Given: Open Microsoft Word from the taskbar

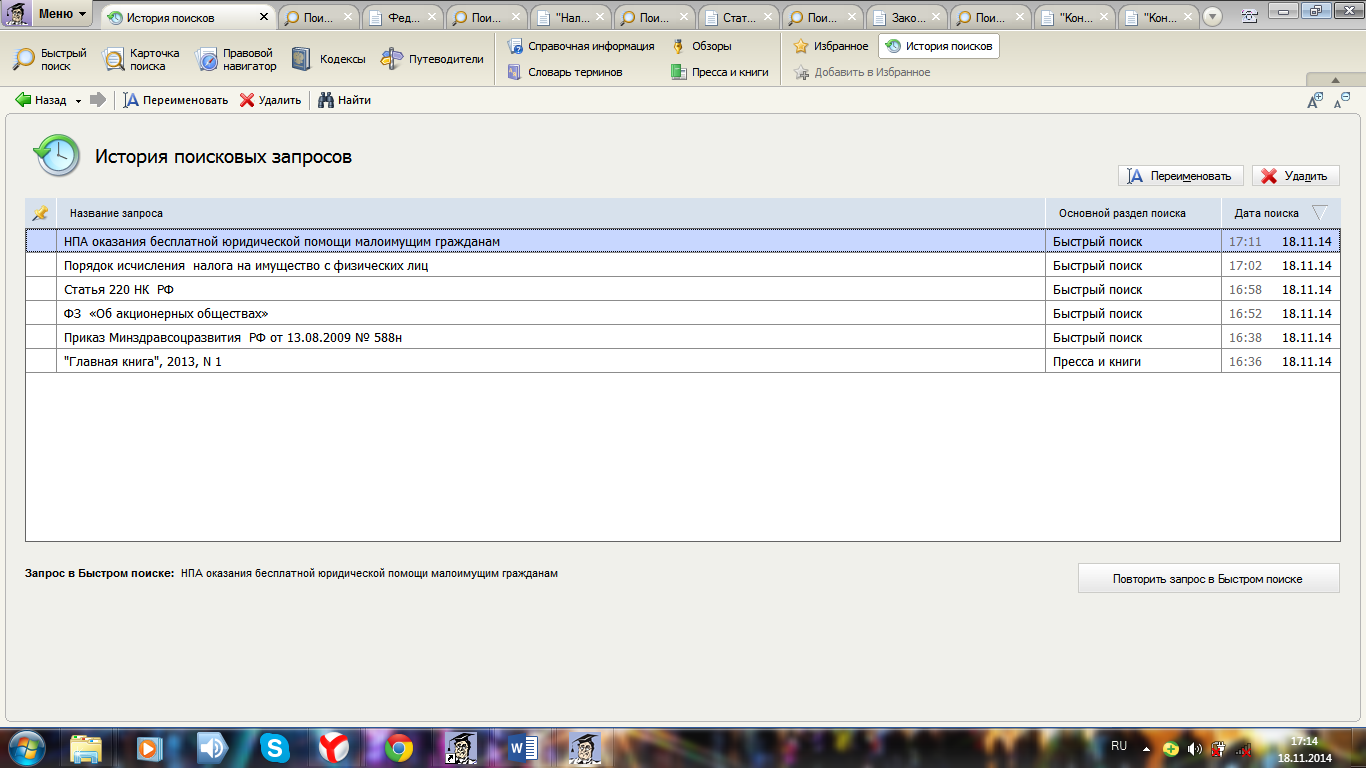Looking at the screenshot, I should [522, 747].
